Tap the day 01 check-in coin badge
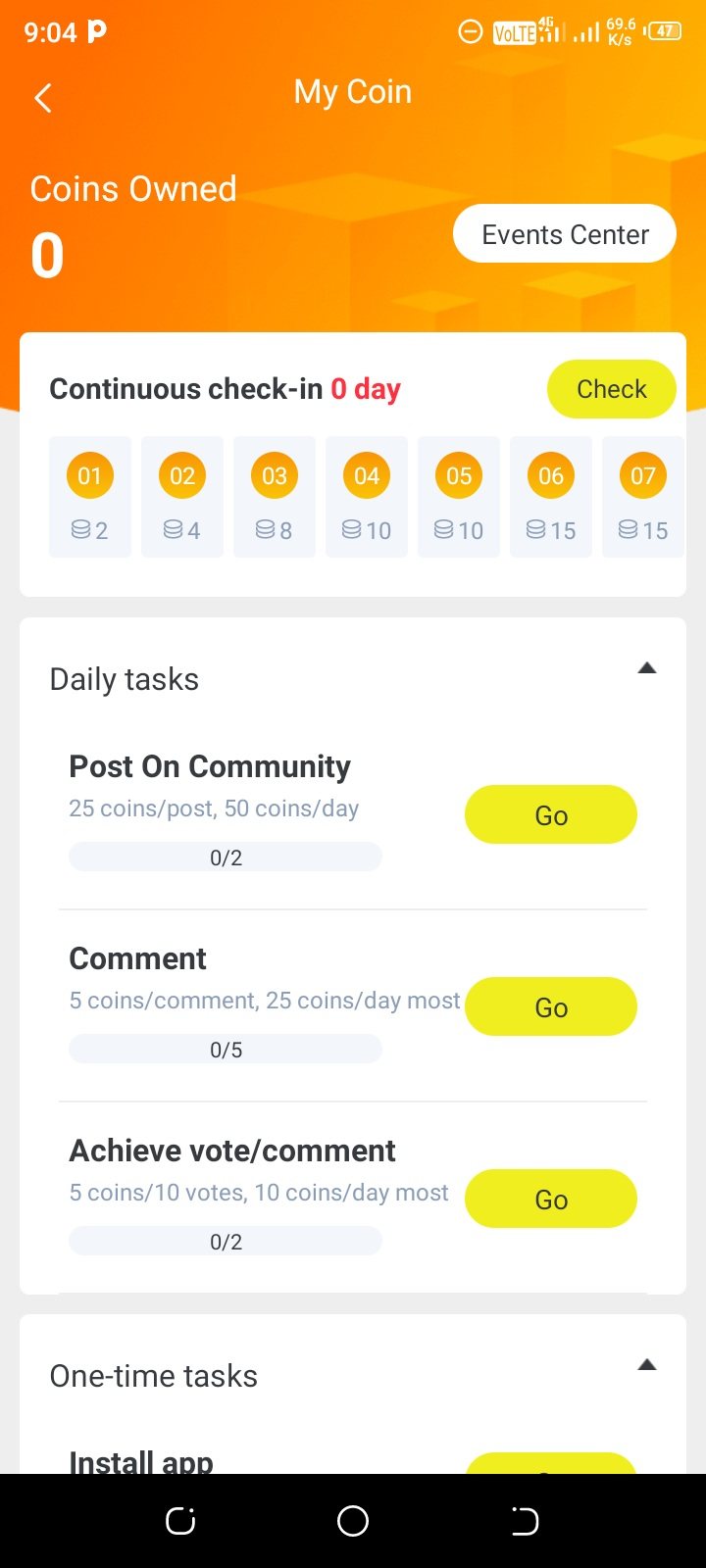Viewport: 706px width, 1568px height. click(90, 476)
